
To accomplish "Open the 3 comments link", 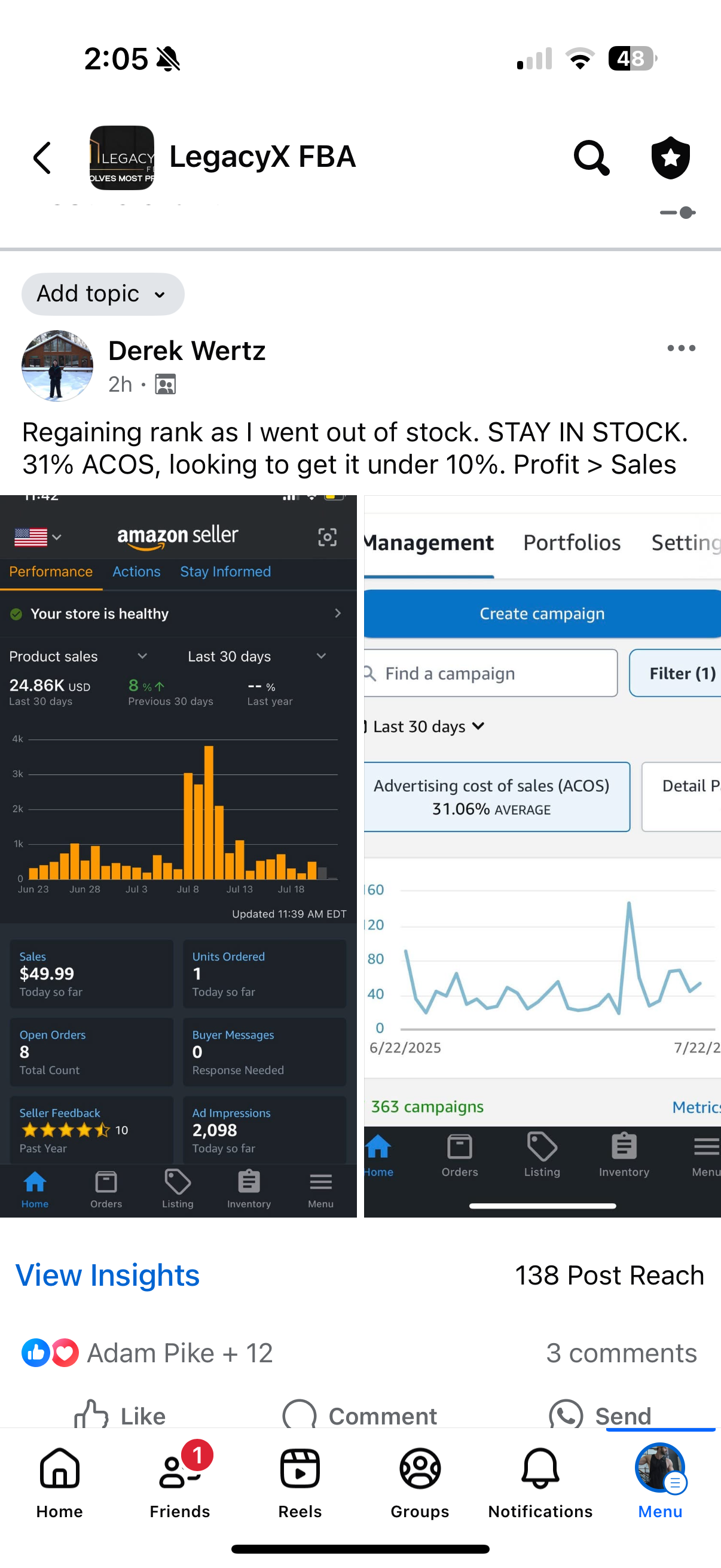I will pos(621,1353).
